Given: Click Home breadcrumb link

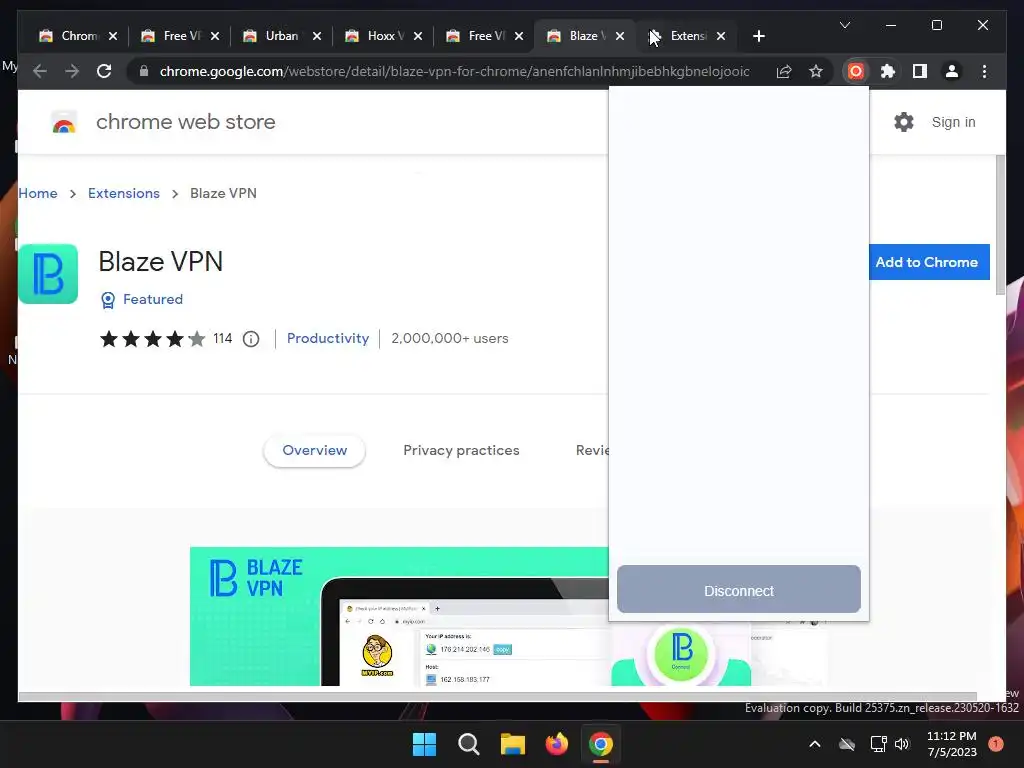Looking at the screenshot, I should 38,193.
